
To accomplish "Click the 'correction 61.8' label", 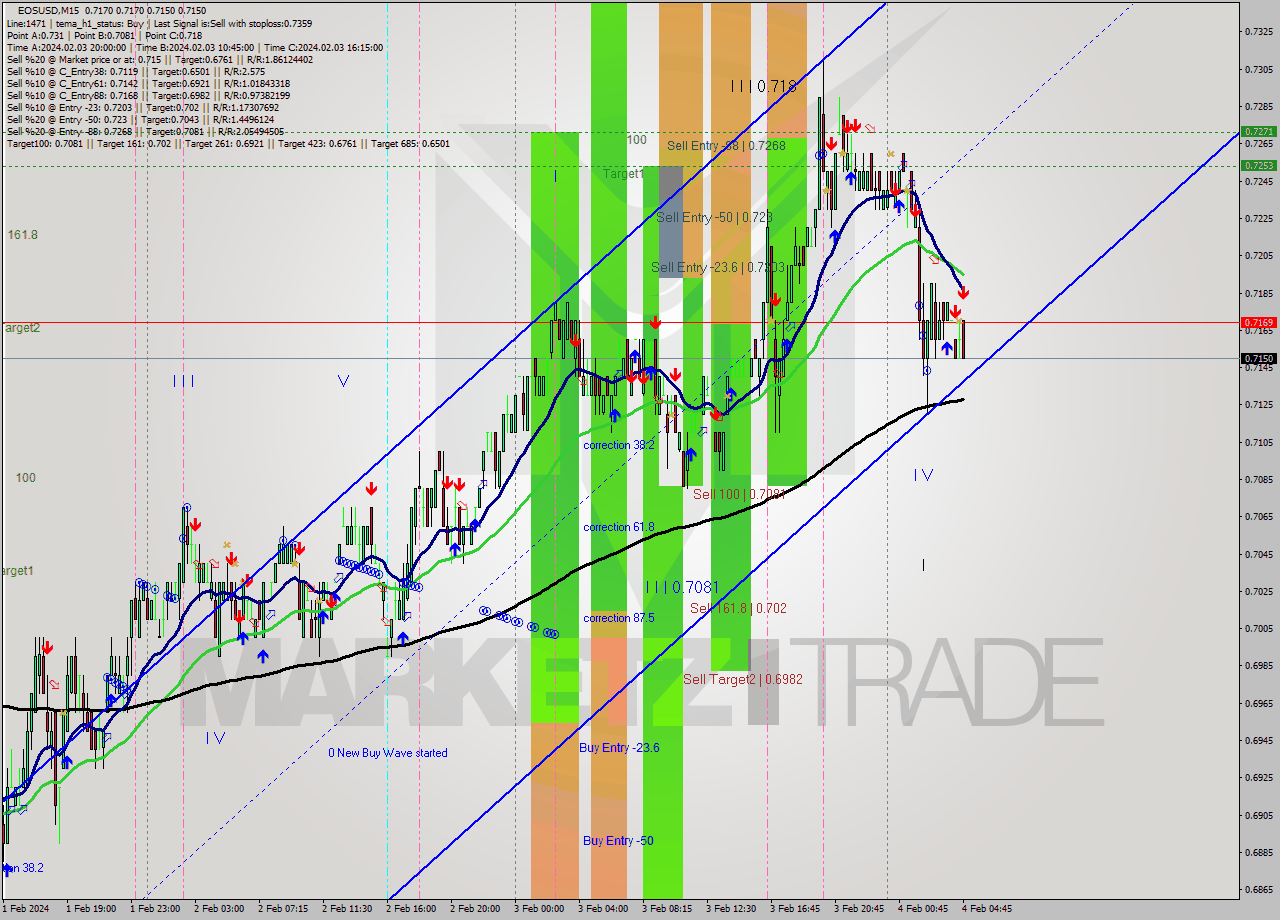I will (619, 527).
